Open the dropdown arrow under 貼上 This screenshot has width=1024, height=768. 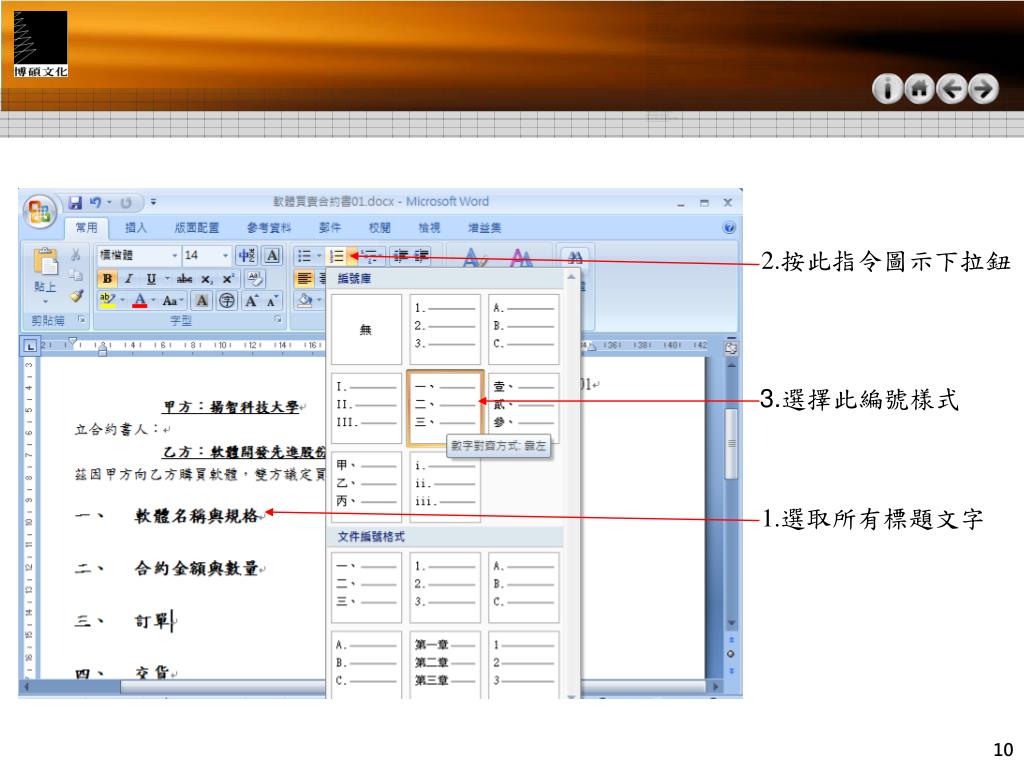(45, 302)
